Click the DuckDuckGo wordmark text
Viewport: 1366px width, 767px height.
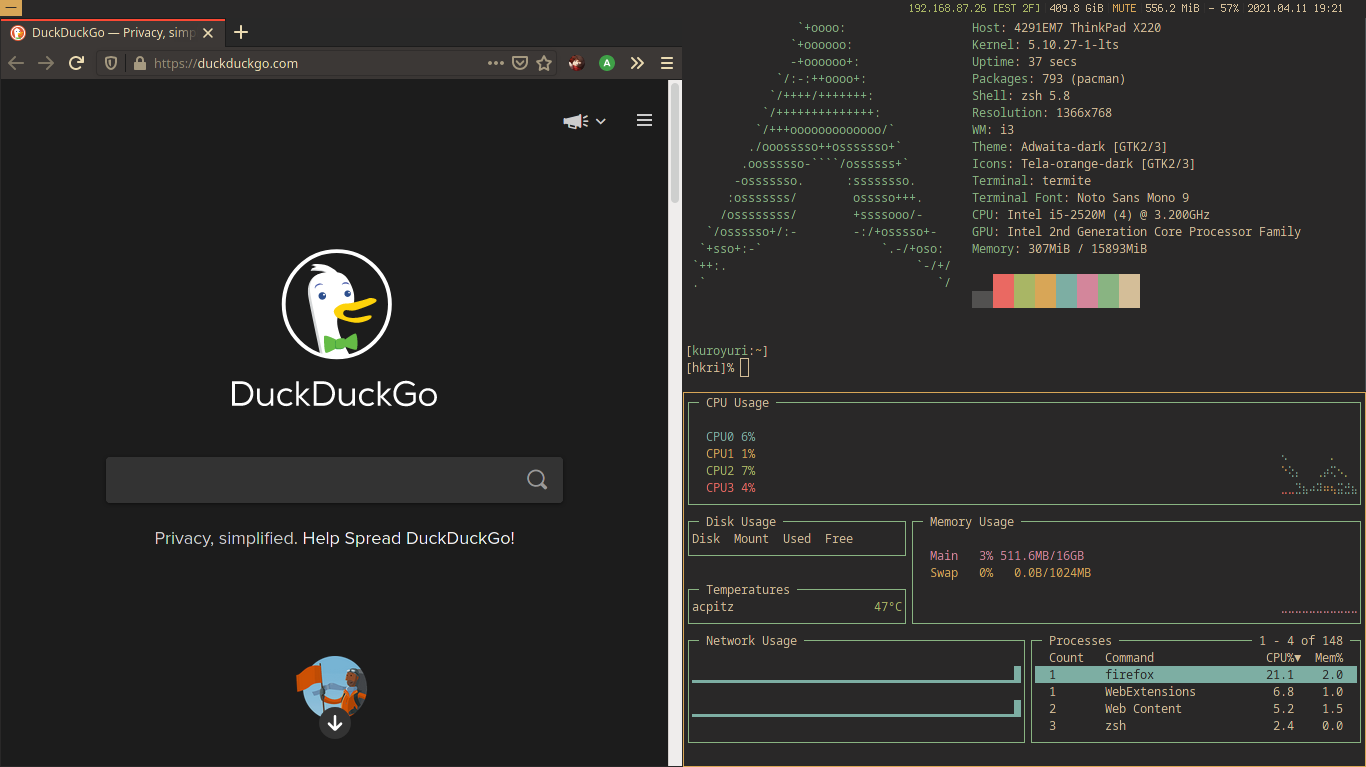coord(334,394)
